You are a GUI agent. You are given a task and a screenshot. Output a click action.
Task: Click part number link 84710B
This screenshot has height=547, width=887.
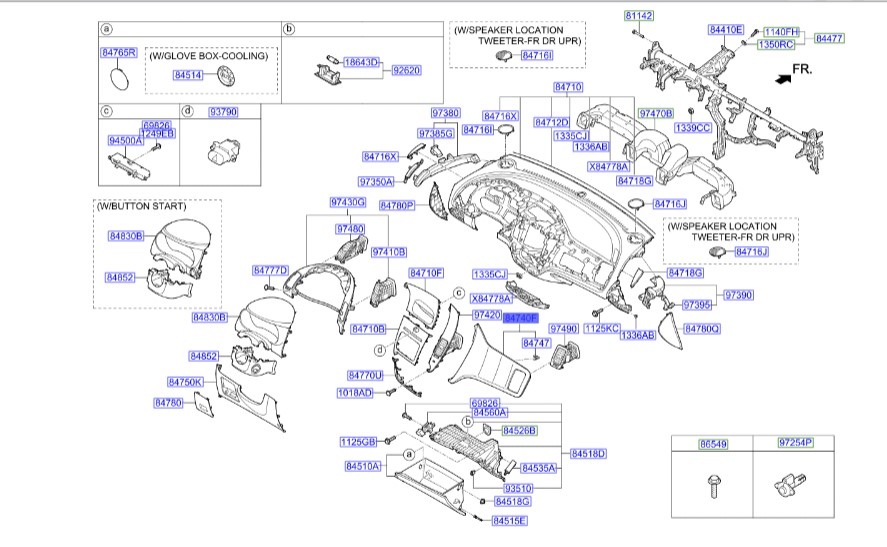point(368,329)
